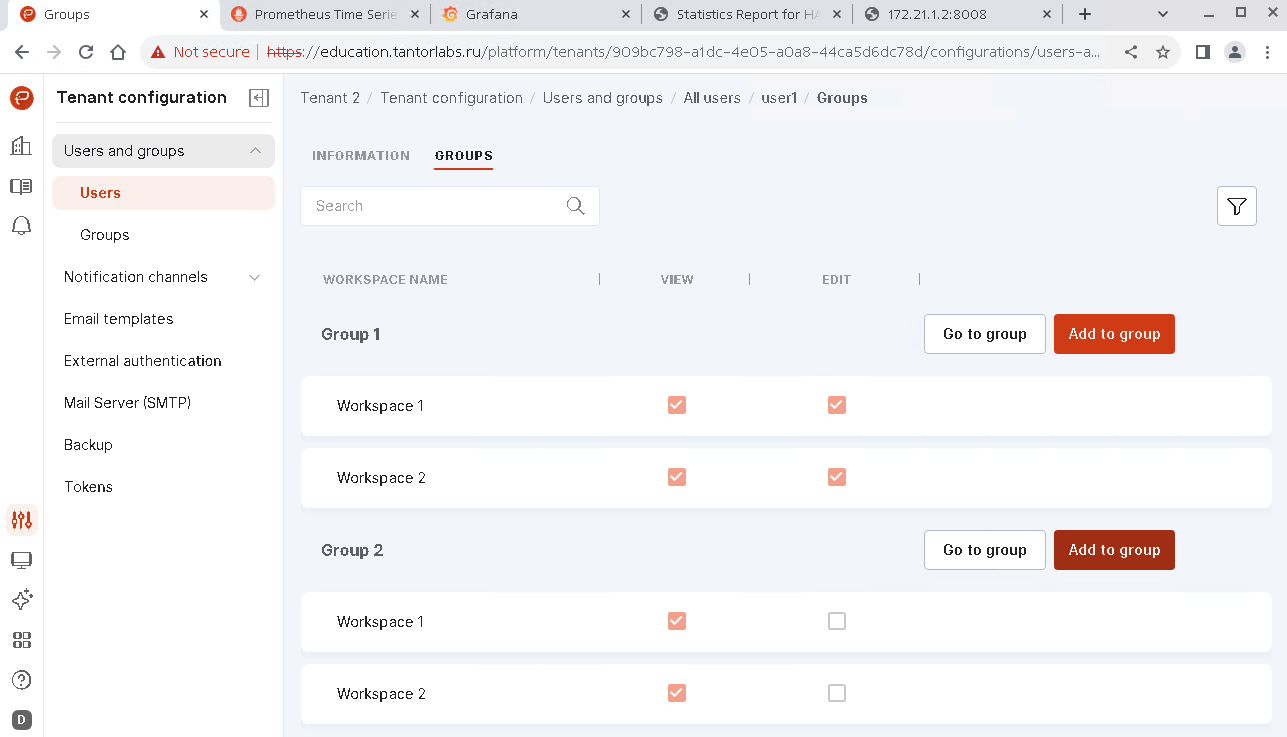
Task: Open the notifications bell icon
Action: click(21, 226)
